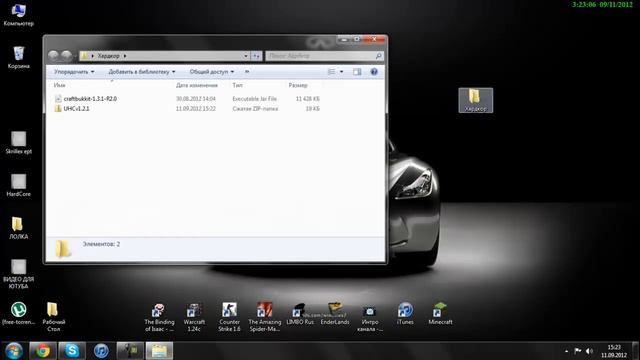
Task: Select the Minecraft desktop shortcut
Action: (x=440, y=314)
